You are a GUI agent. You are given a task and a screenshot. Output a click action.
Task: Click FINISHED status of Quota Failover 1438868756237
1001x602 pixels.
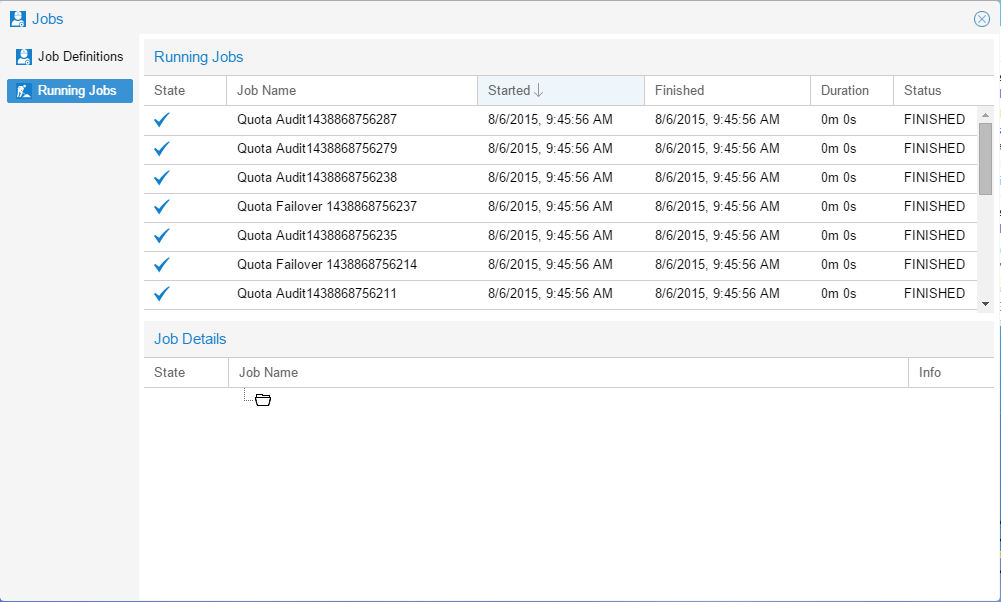(934, 207)
